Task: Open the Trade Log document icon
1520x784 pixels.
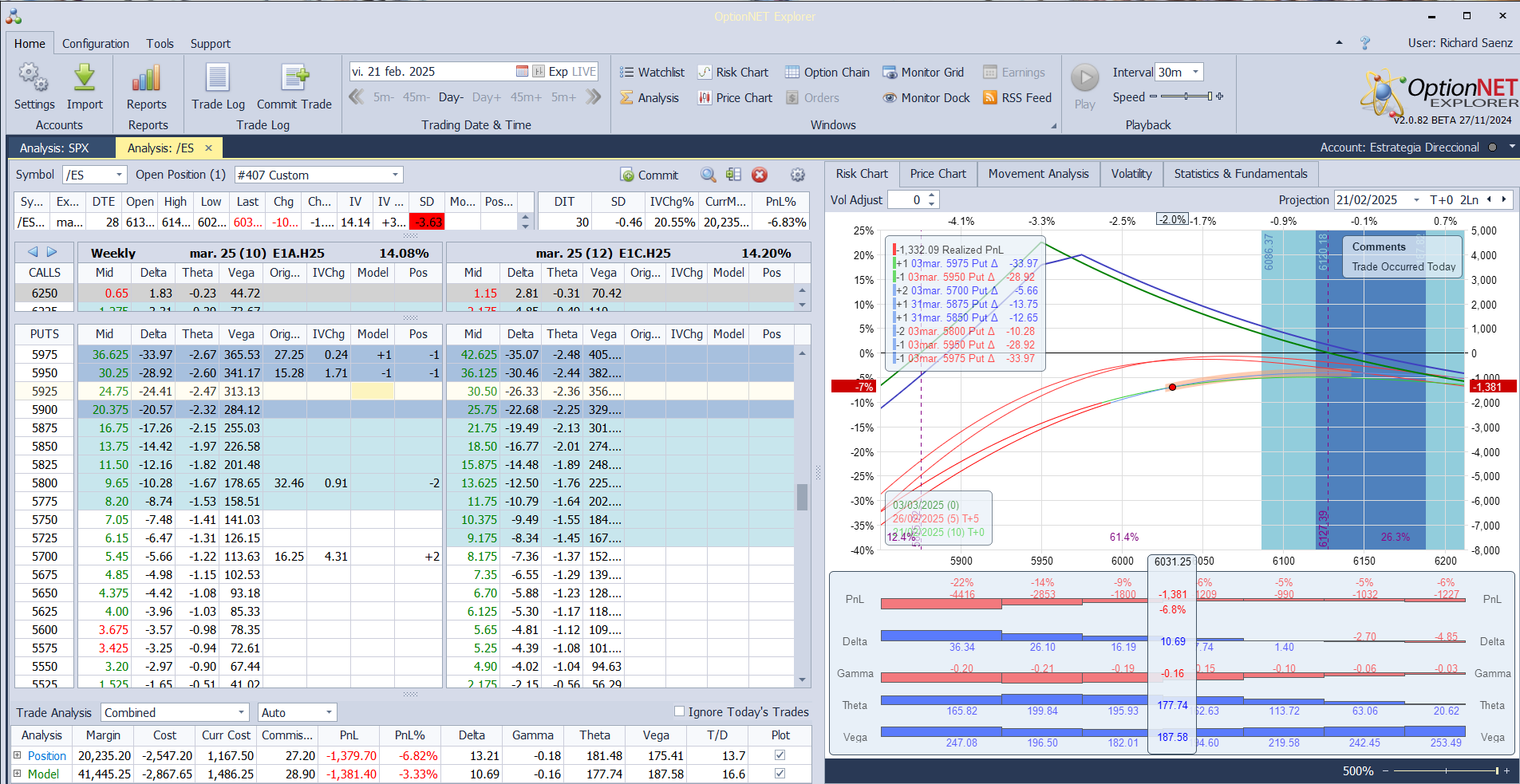Action: [218, 78]
